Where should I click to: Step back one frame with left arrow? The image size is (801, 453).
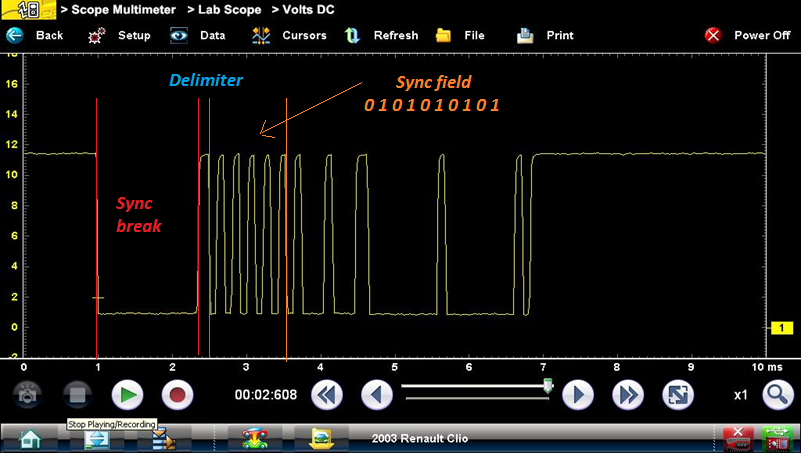377,394
